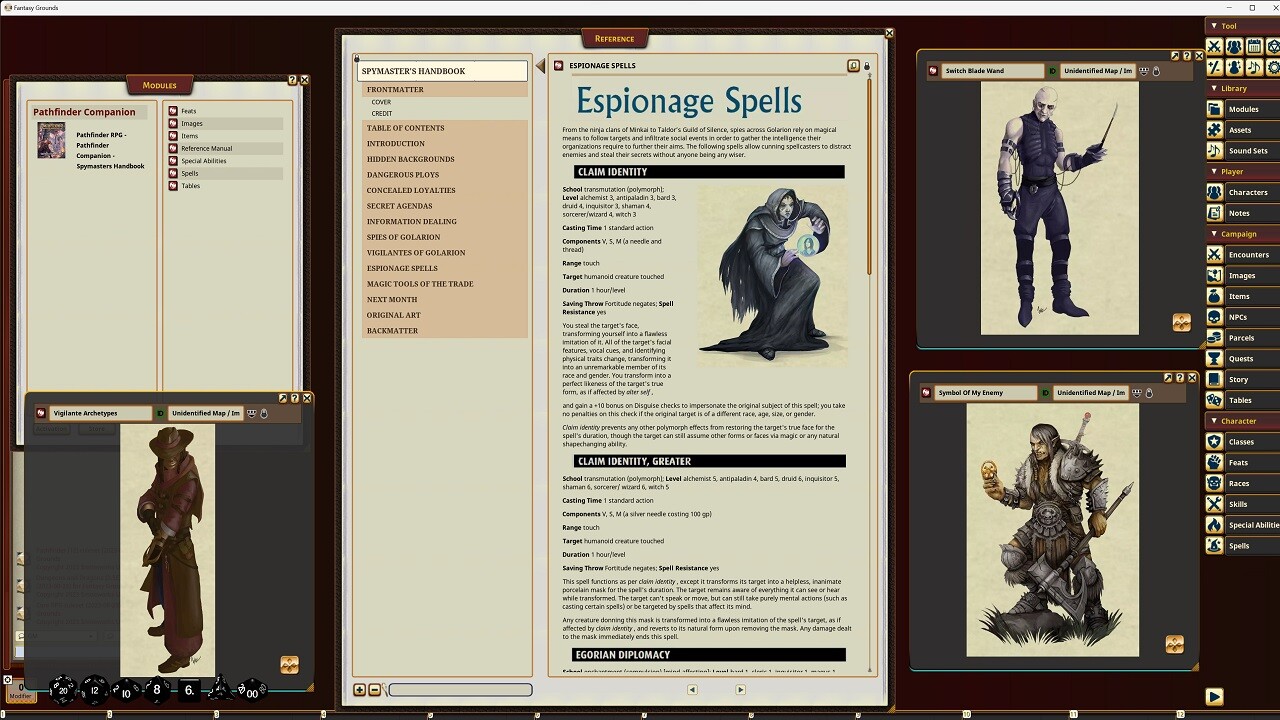The height and width of the screenshot is (720, 1280).
Task: Open the Sound Sets panel
Action: (x=1247, y=151)
